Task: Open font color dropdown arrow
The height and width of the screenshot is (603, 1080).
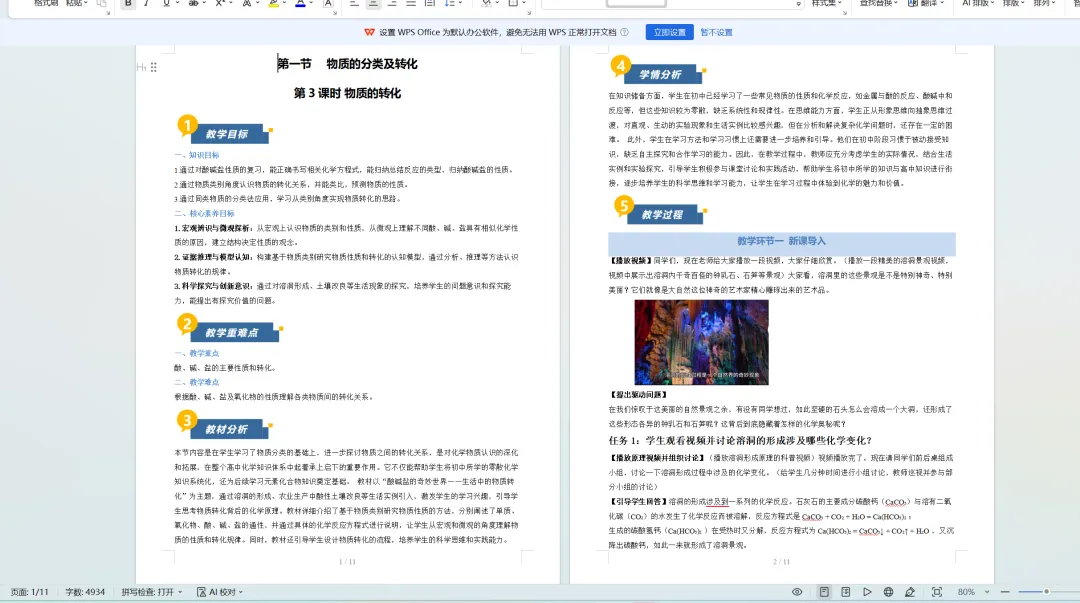Action: (311, 3)
